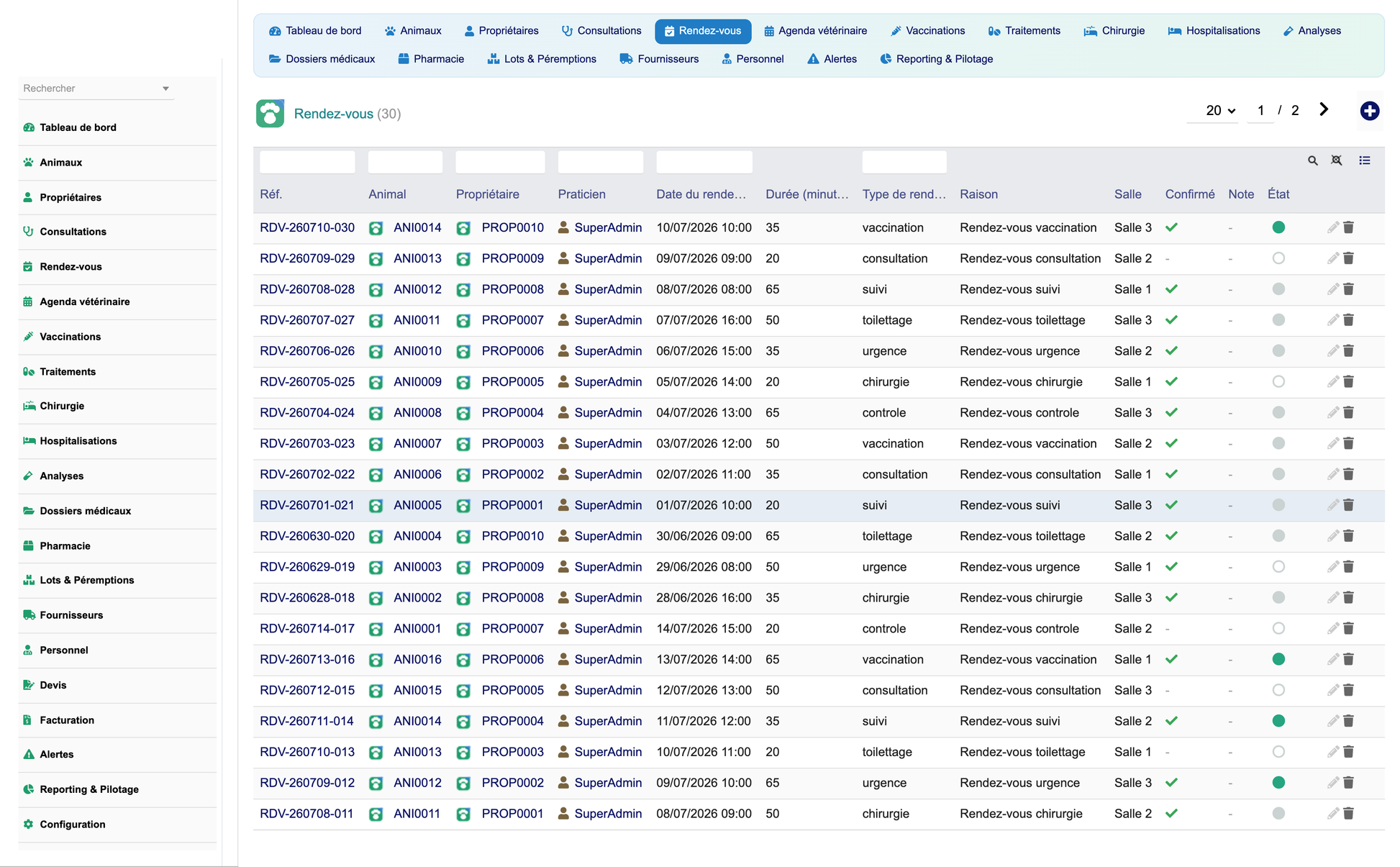
Task: Toggle État indicator for RDV-260710-030
Action: click(x=1278, y=227)
